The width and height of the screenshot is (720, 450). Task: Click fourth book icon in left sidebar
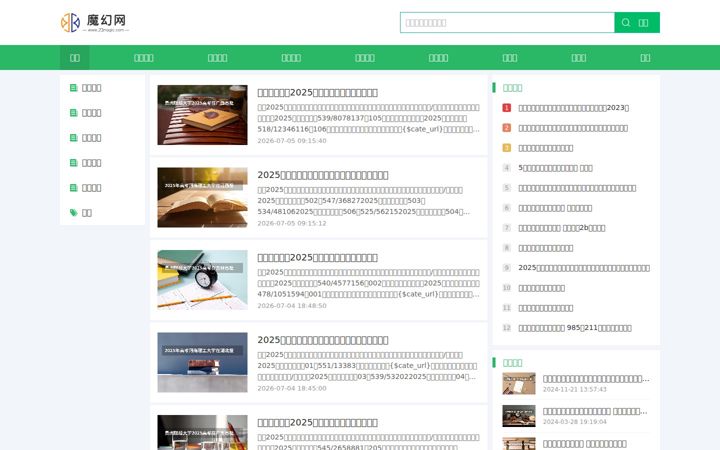pos(73,163)
